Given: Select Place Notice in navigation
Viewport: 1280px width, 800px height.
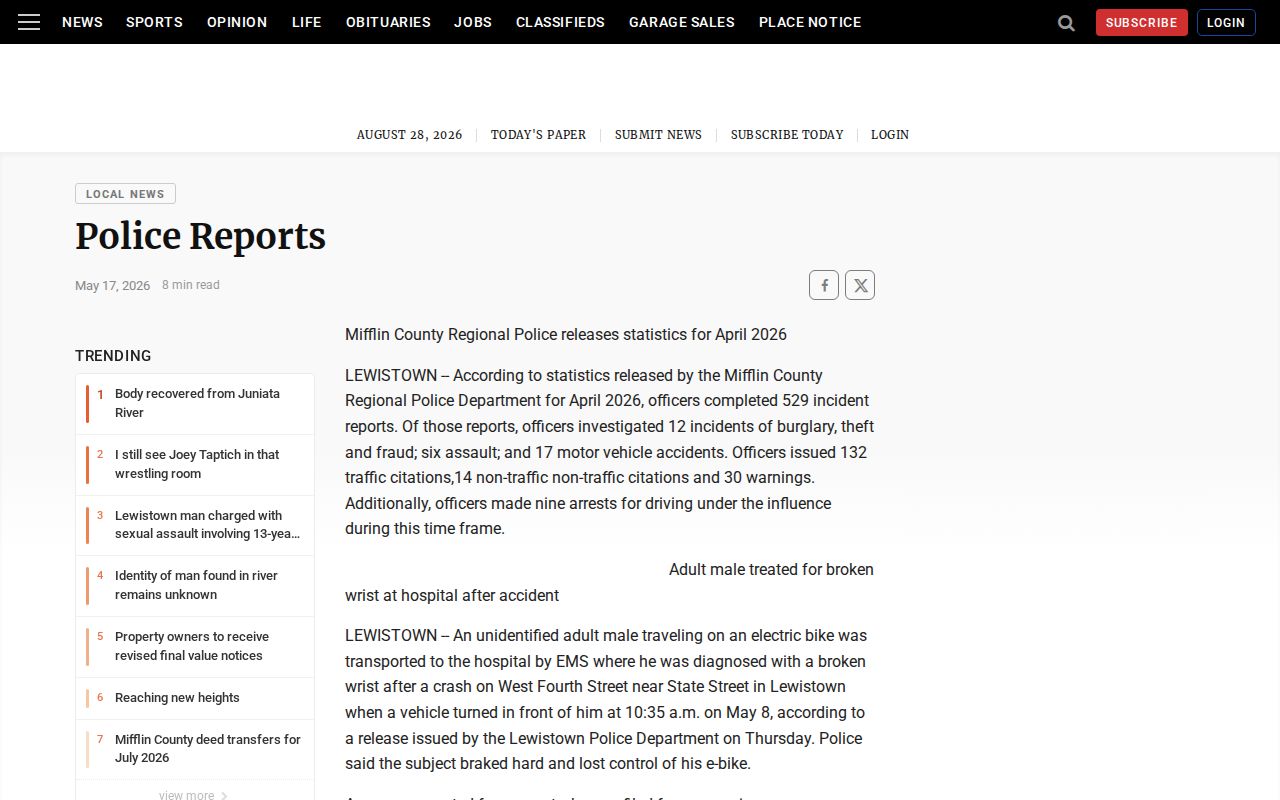Looking at the screenshot, I should (x=810, y=22).
